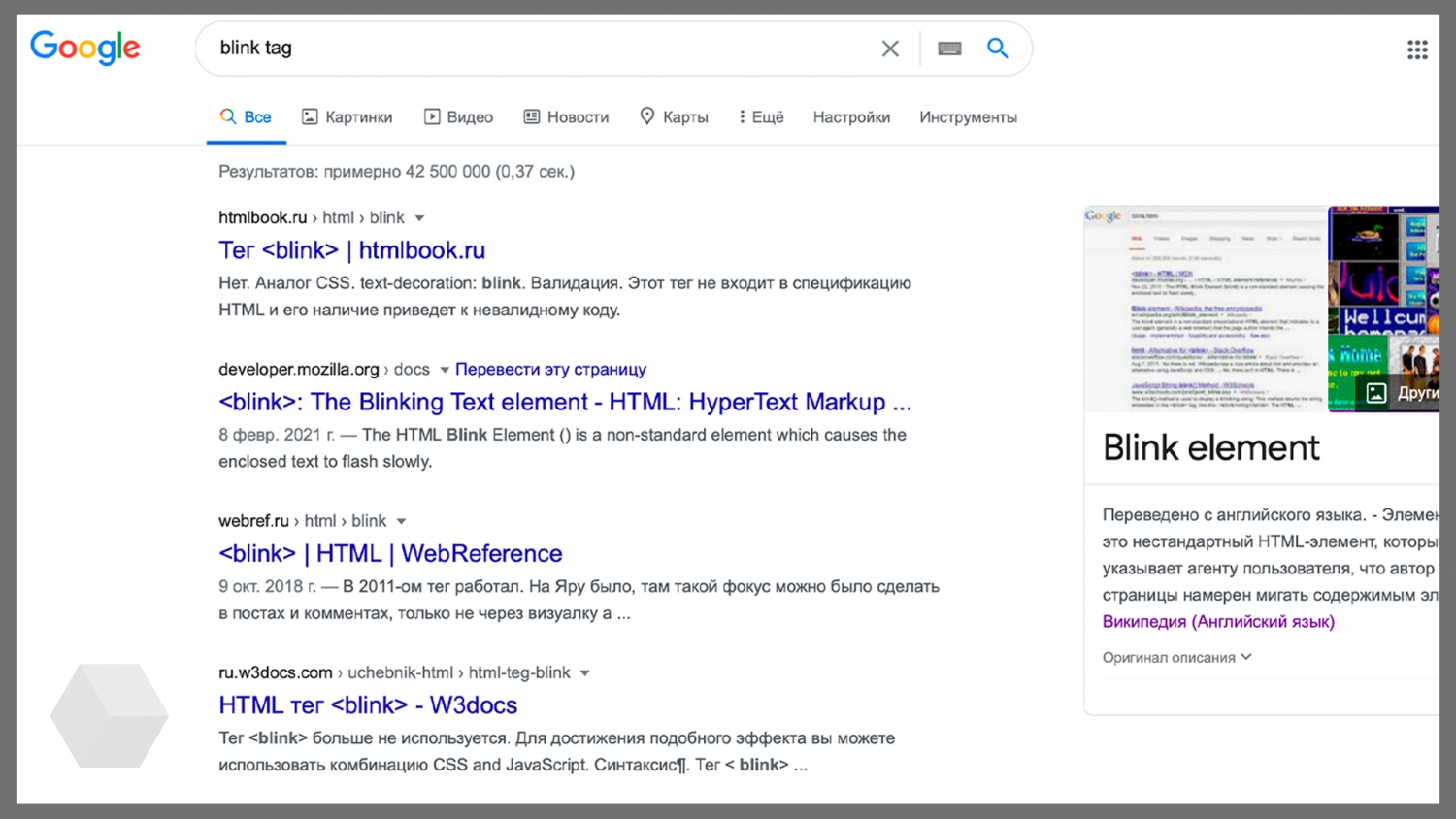Clear the search query with X icon
The width and height of the screenshot is (1456, 819).
[x=890, y=49]
